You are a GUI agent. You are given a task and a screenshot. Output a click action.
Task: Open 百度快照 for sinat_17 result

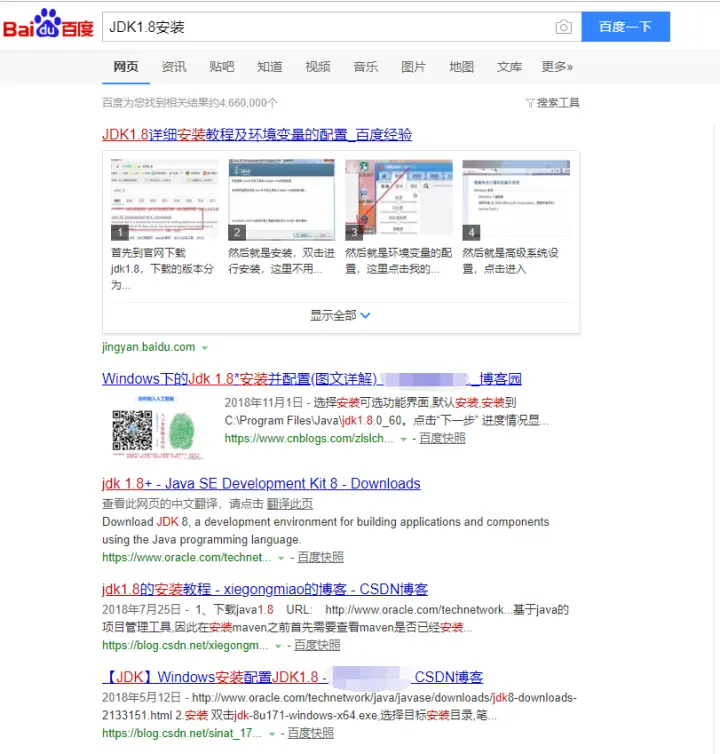pyautogui.click(x=311, y=733)
